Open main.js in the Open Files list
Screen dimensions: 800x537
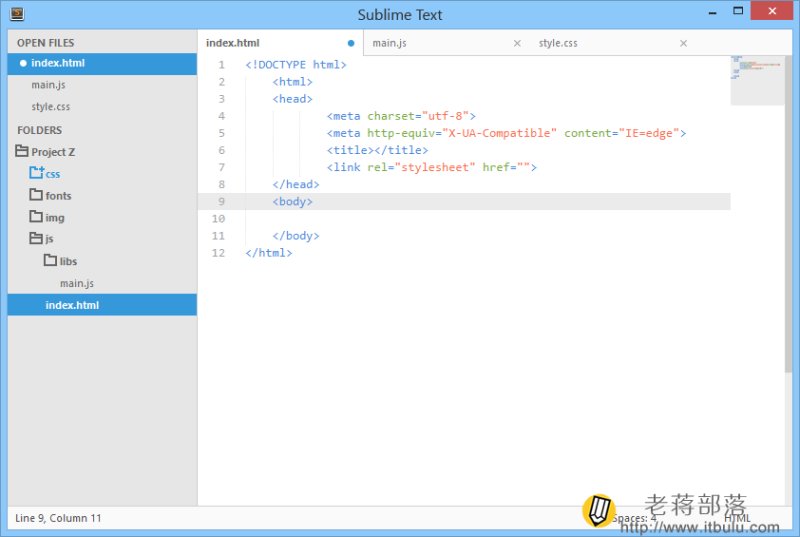tap(102, 85)
